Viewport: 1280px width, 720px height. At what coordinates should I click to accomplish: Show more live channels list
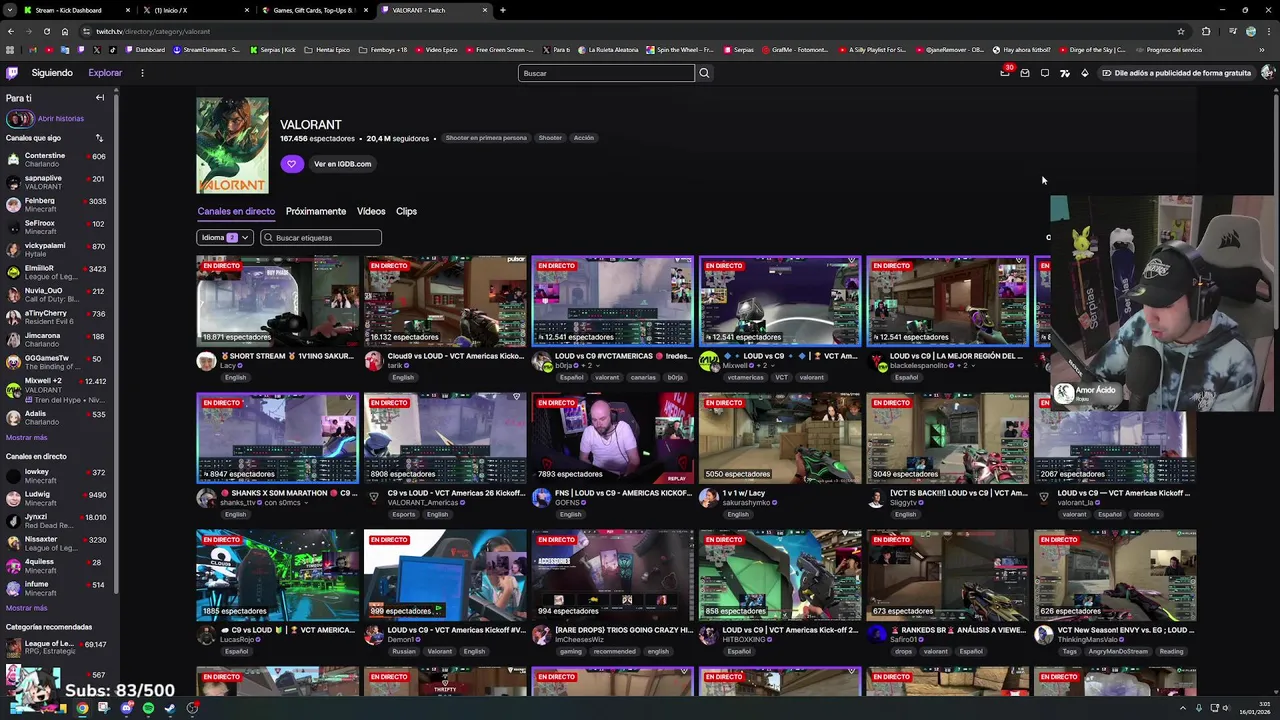(x=26, y=608)
